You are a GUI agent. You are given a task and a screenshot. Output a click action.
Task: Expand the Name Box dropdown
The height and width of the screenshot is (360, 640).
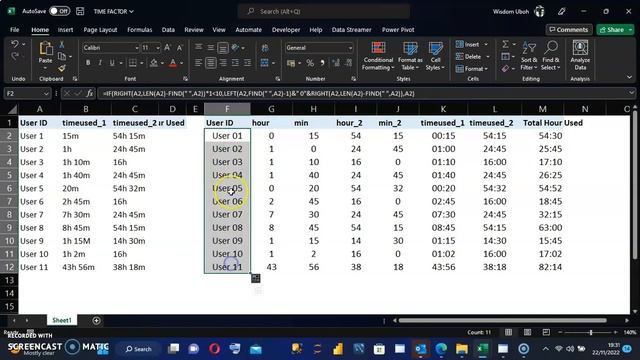pos(46,93)
